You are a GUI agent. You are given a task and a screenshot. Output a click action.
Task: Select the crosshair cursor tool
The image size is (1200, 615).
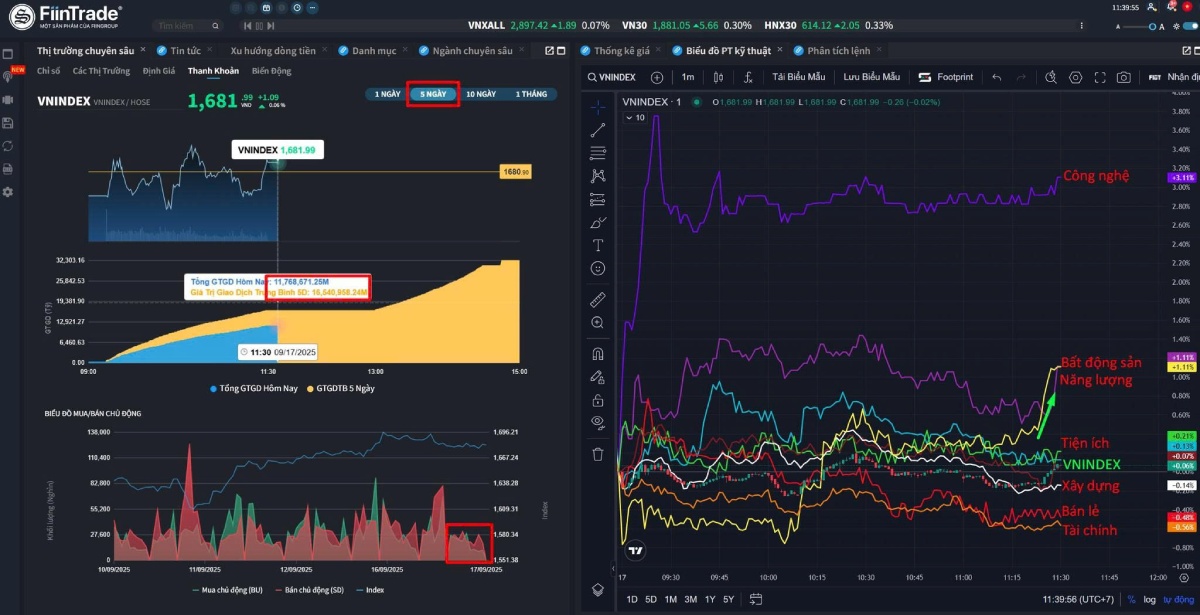coord(597,105)
